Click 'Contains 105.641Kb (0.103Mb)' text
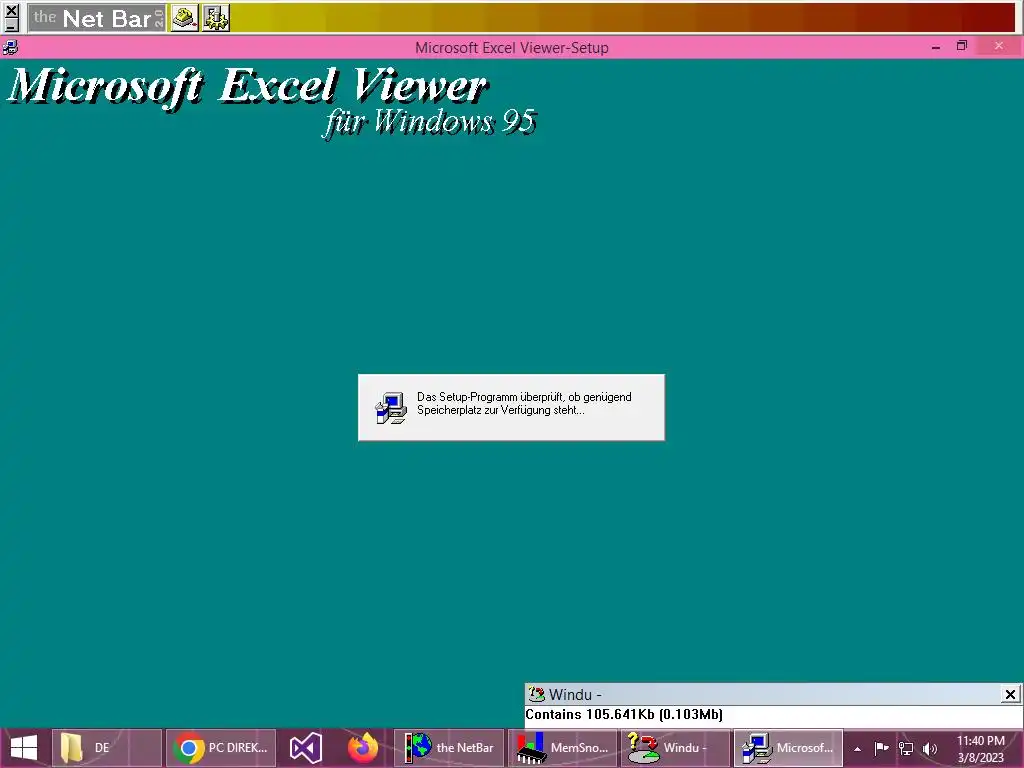Viewport: 1024px width, 768px height. [624, 714]
